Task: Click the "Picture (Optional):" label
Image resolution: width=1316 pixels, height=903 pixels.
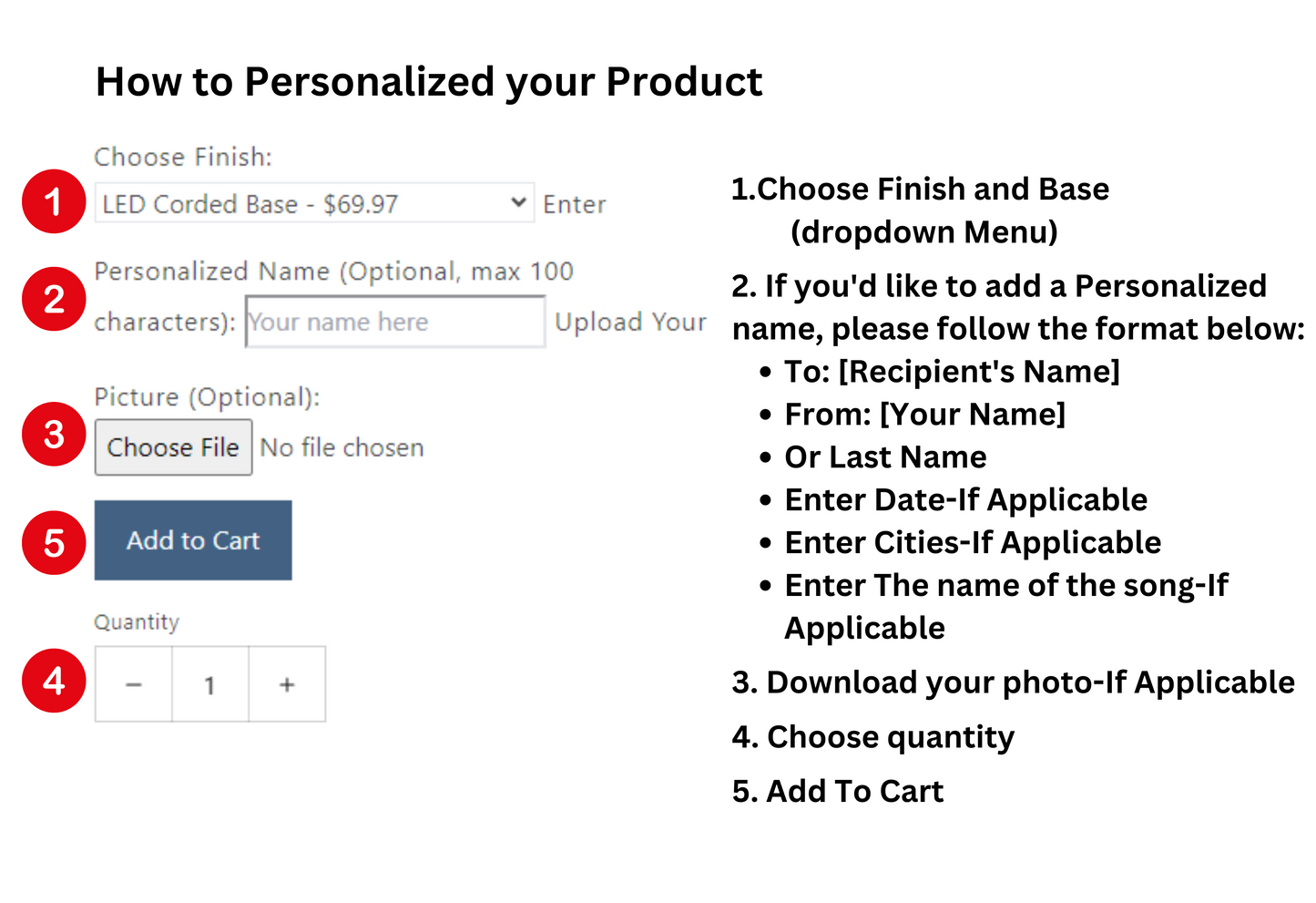Action: click(207, 397)
